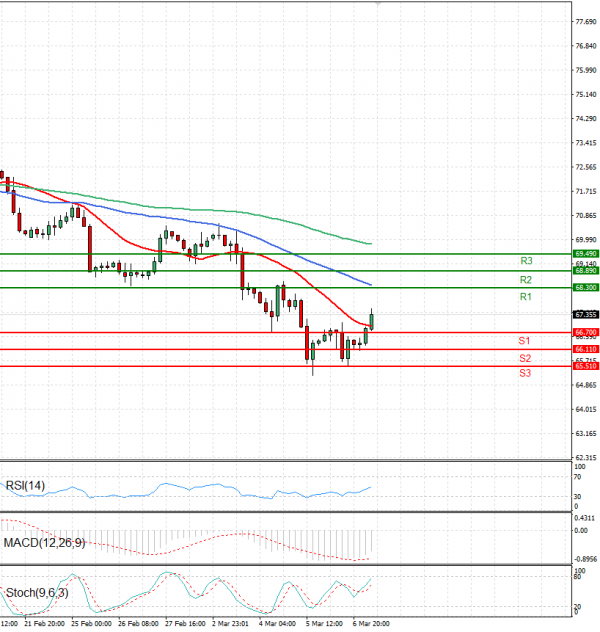Click the 69.990 price axis value
The height and width of the screenshot is (632, 600).
click(x=586, y=240)
